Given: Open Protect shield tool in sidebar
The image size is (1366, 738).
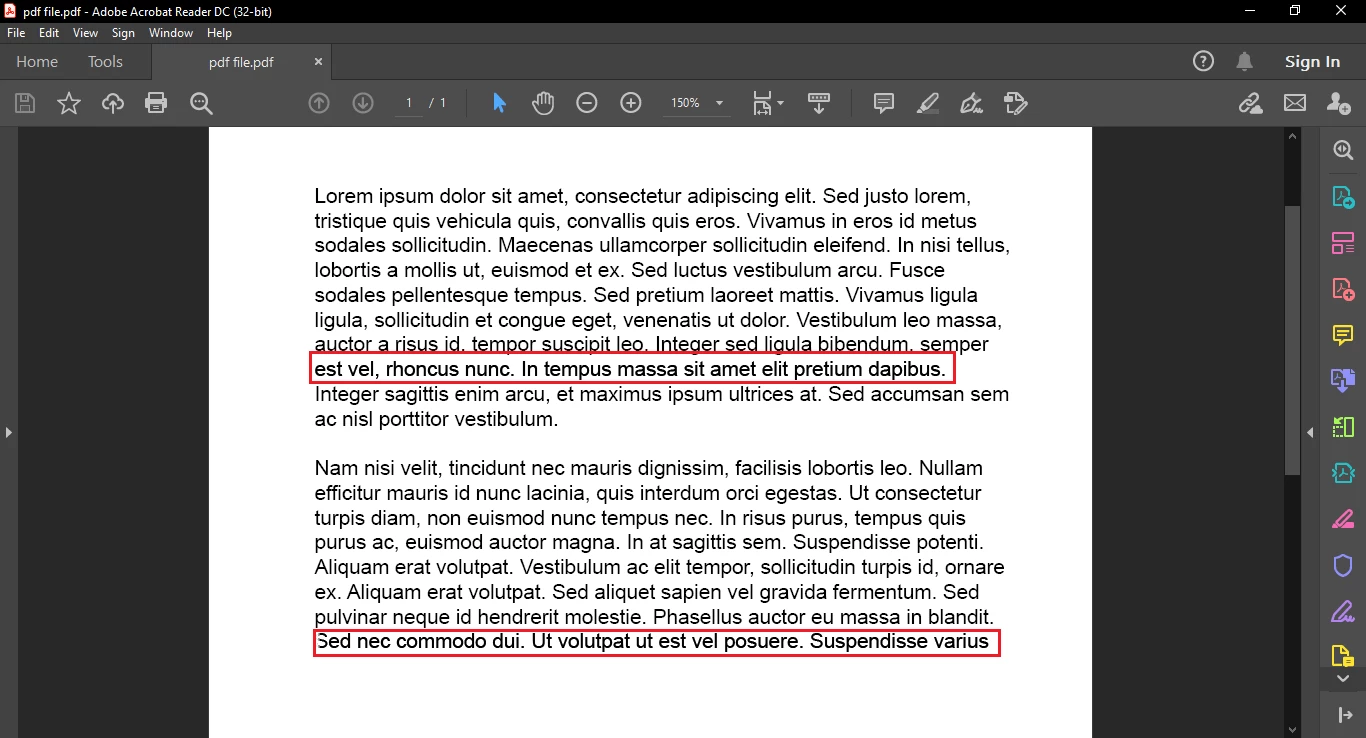Looking at the screenshot, I should click(1342, 565).
